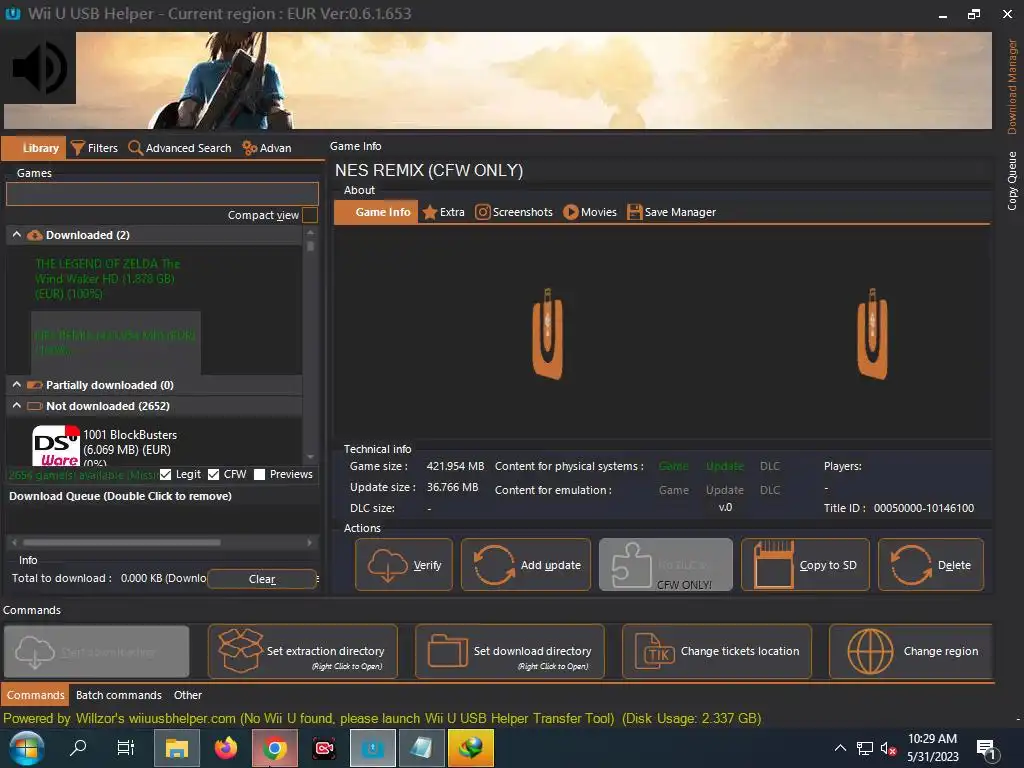Screen dimensions: 1024x768
Task: Click the Add update button
Action: (x=526, y=565)
